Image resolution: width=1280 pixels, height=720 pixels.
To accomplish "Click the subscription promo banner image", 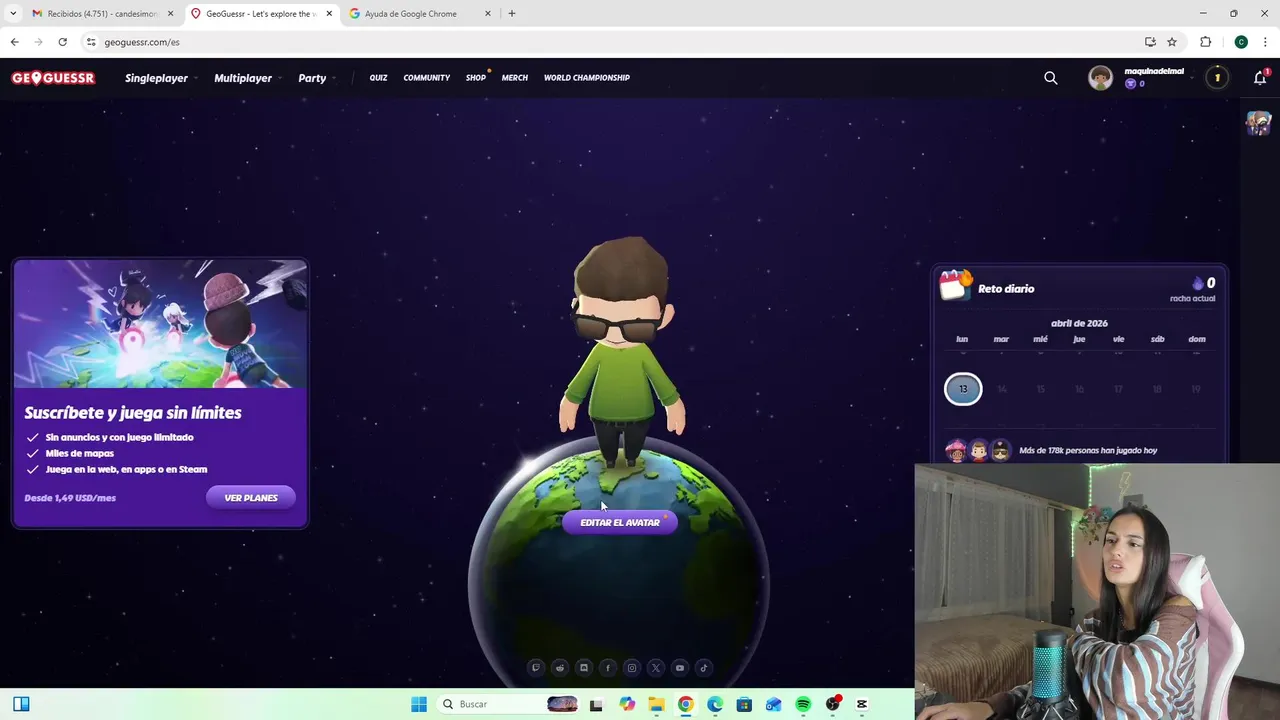I will tap(161, 324).
